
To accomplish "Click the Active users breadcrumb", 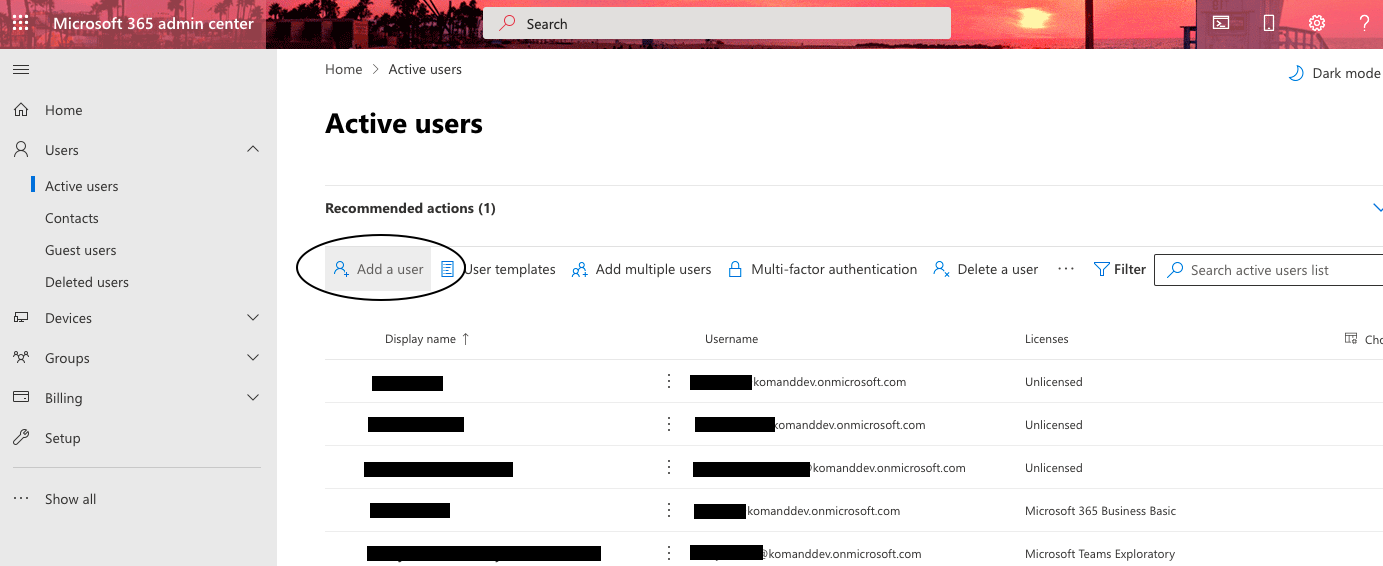I will click(425, 69).
